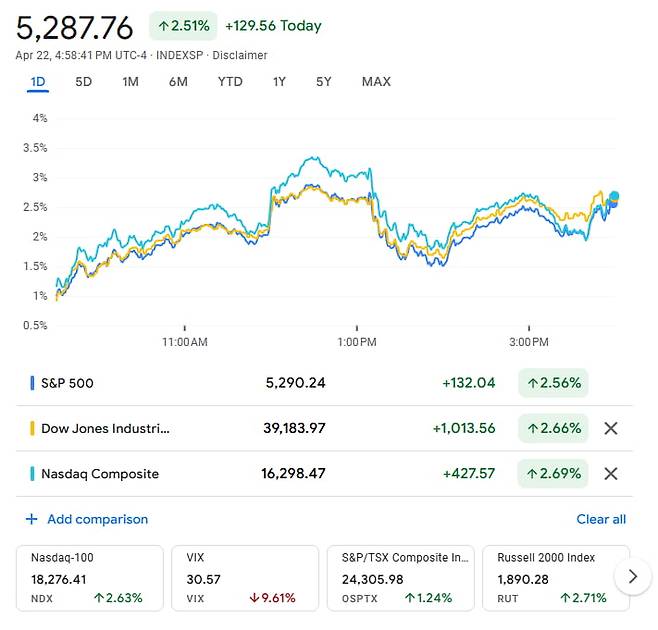Switch chart to MAX range
658x630 pixels.
[376, 82]
